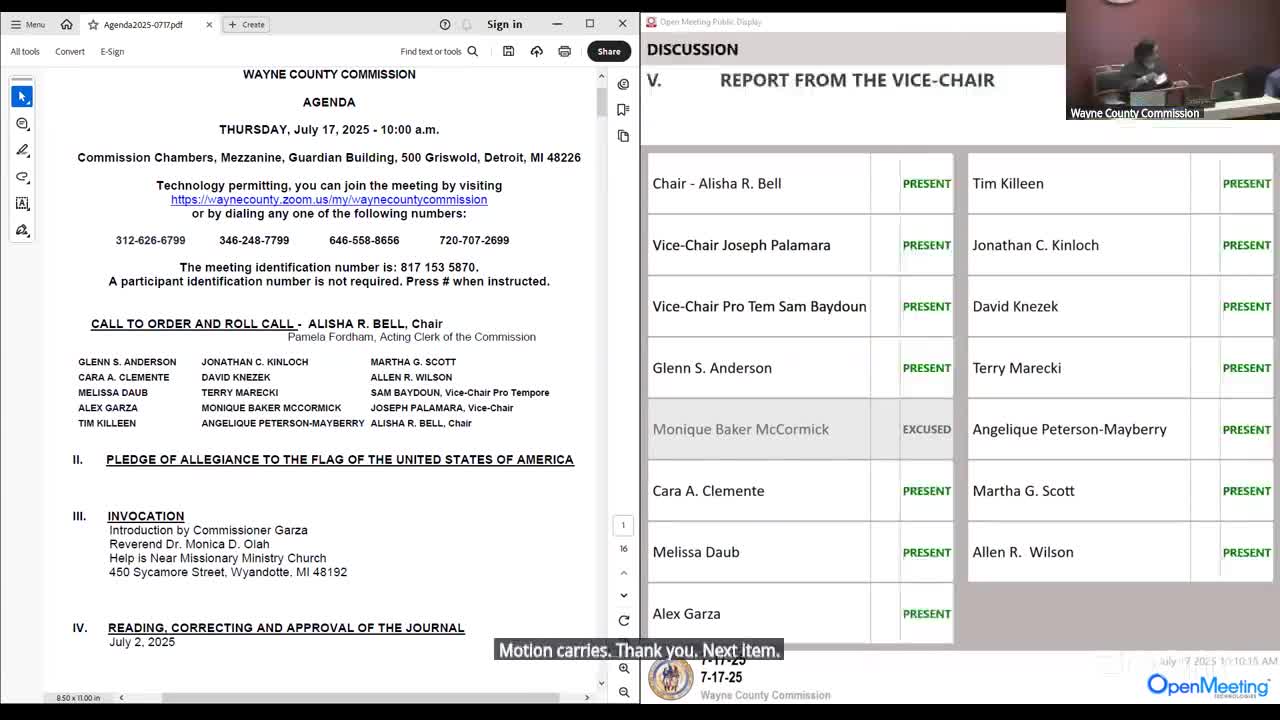This screenshot has height=720, width=1280.
Task: Open the page thumbnails panel icon
Action: [623, 136]
